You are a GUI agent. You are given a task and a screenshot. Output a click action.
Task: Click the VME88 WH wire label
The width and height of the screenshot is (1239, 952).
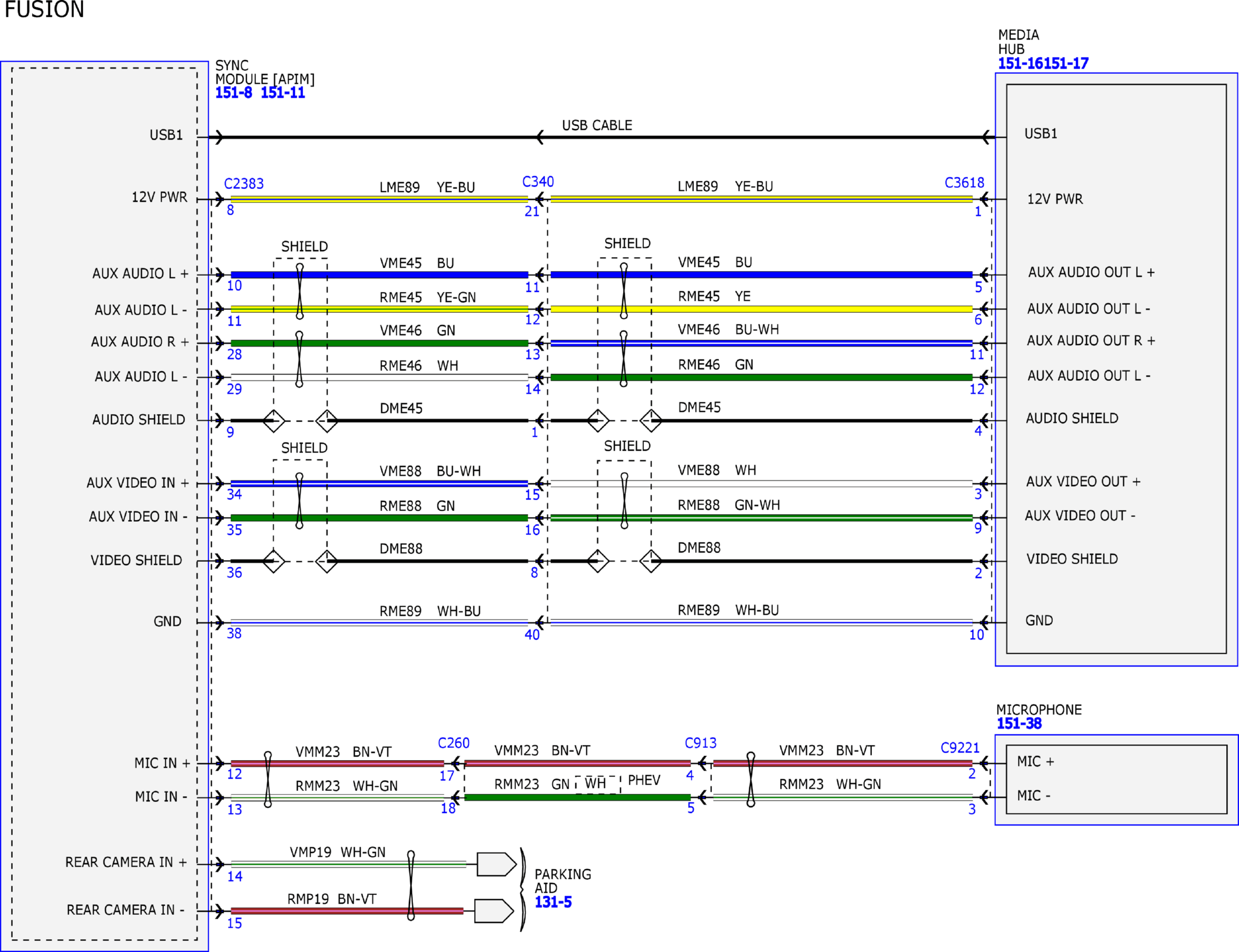click(717, 470)
